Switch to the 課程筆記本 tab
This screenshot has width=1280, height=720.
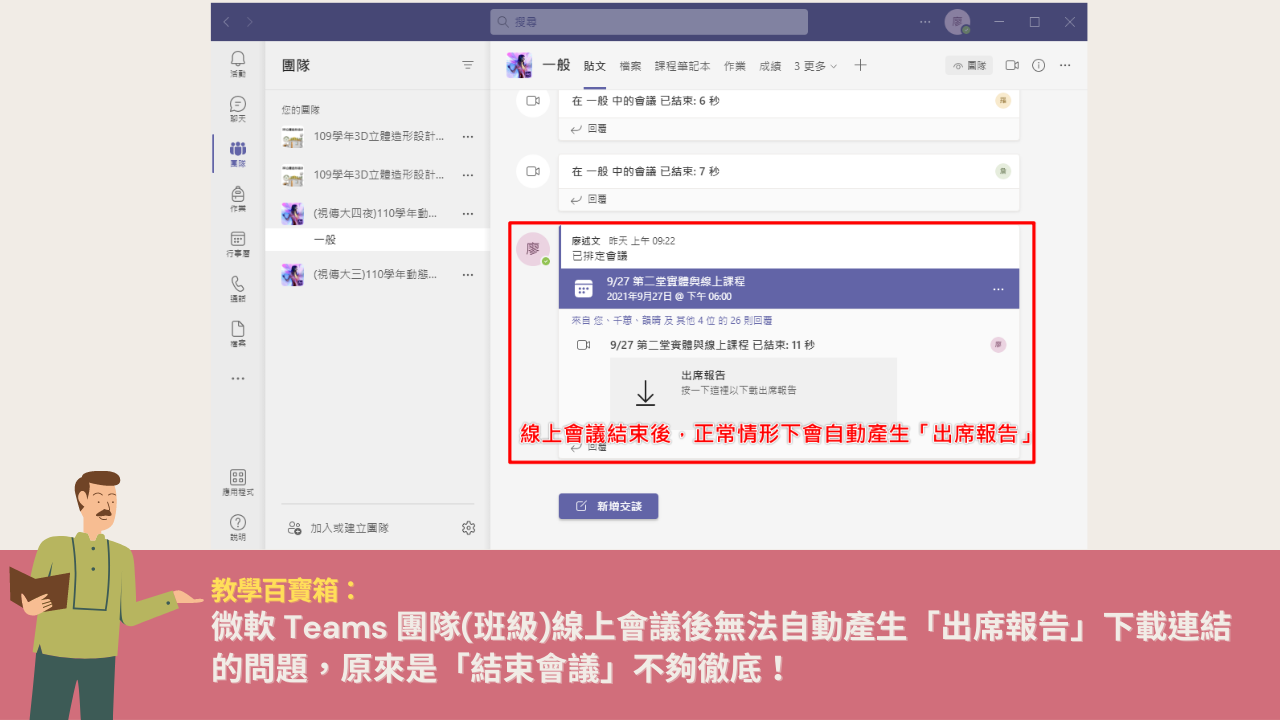tap(682, 66)
